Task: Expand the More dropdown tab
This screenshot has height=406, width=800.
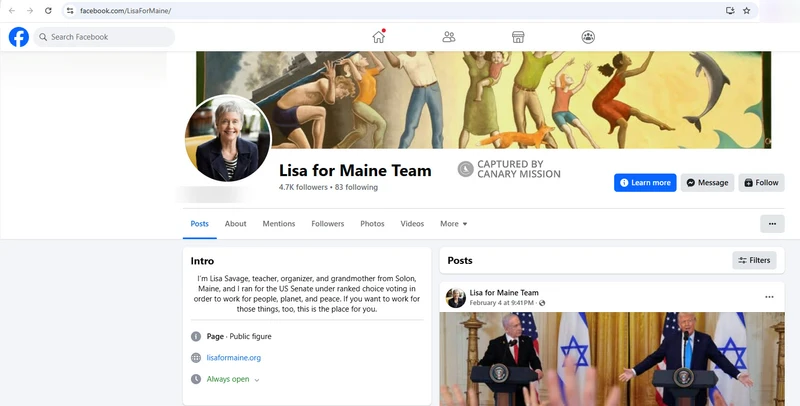Action: pyautogui.click(x=454, y=223)
